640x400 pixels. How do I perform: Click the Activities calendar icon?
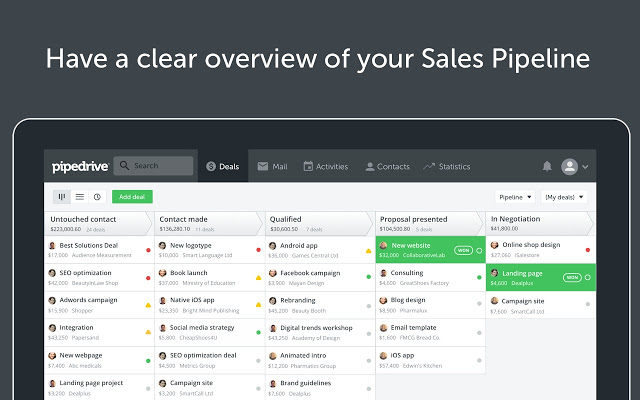click(x=308, y=166)
